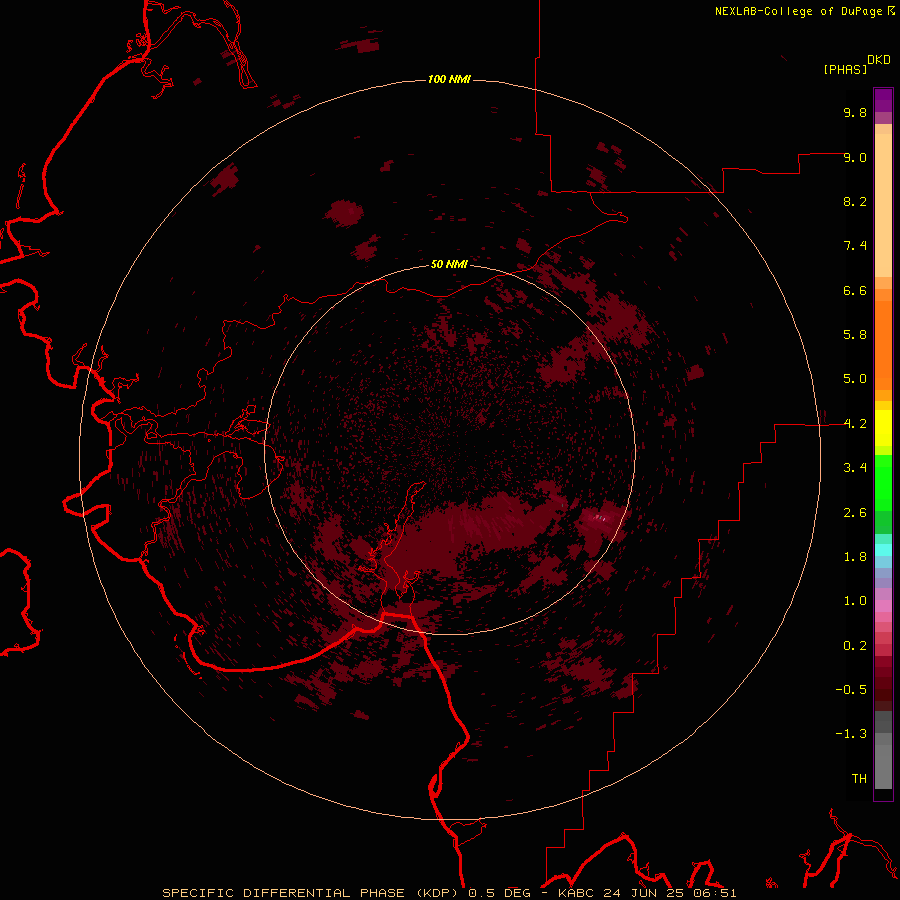900x900 pixels.
Task: Click the KABC 24 JUN 25 06:51 timestamp
Action: (647, 893)
